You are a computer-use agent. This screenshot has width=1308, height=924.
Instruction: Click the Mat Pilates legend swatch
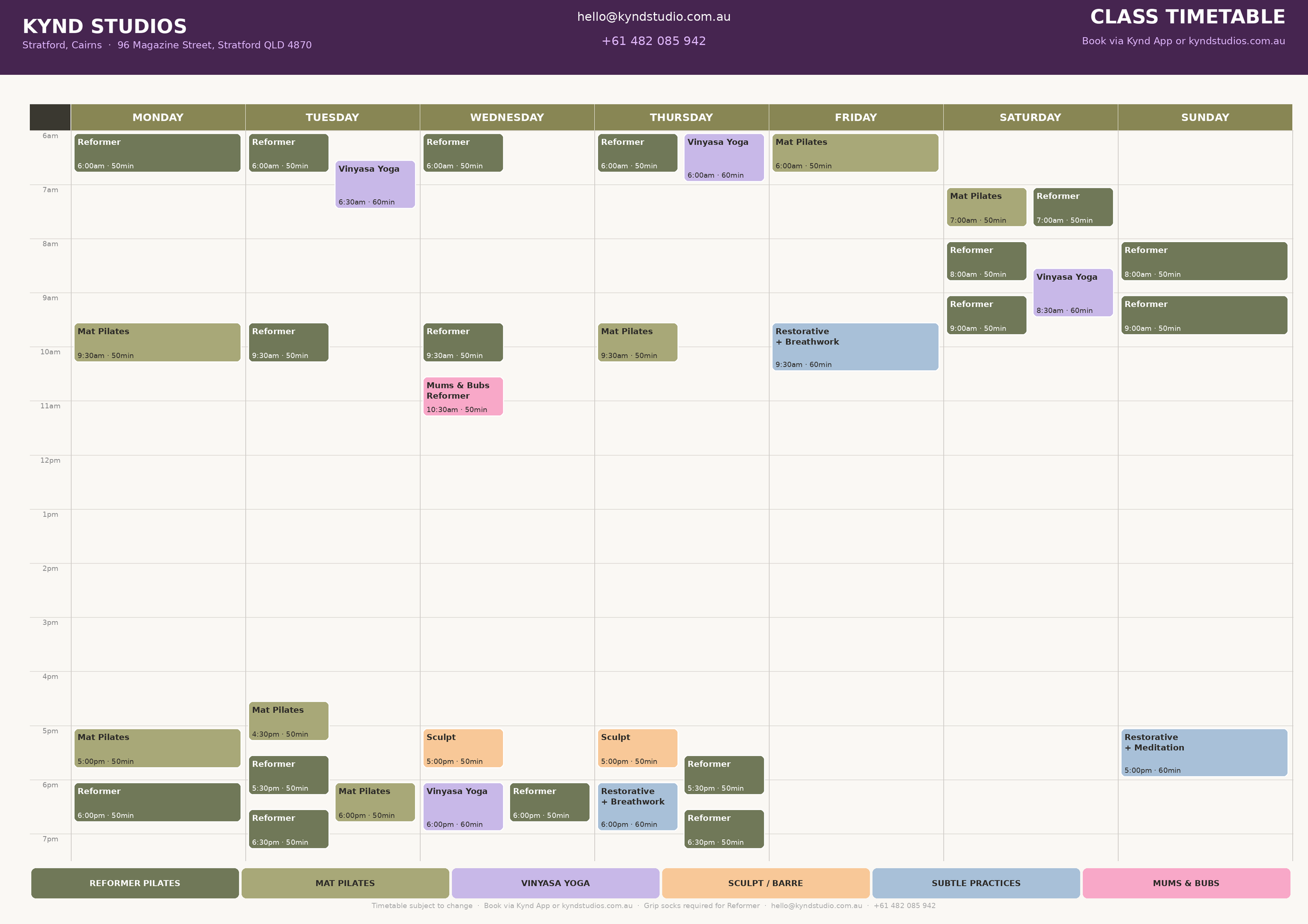click(345, 883)
